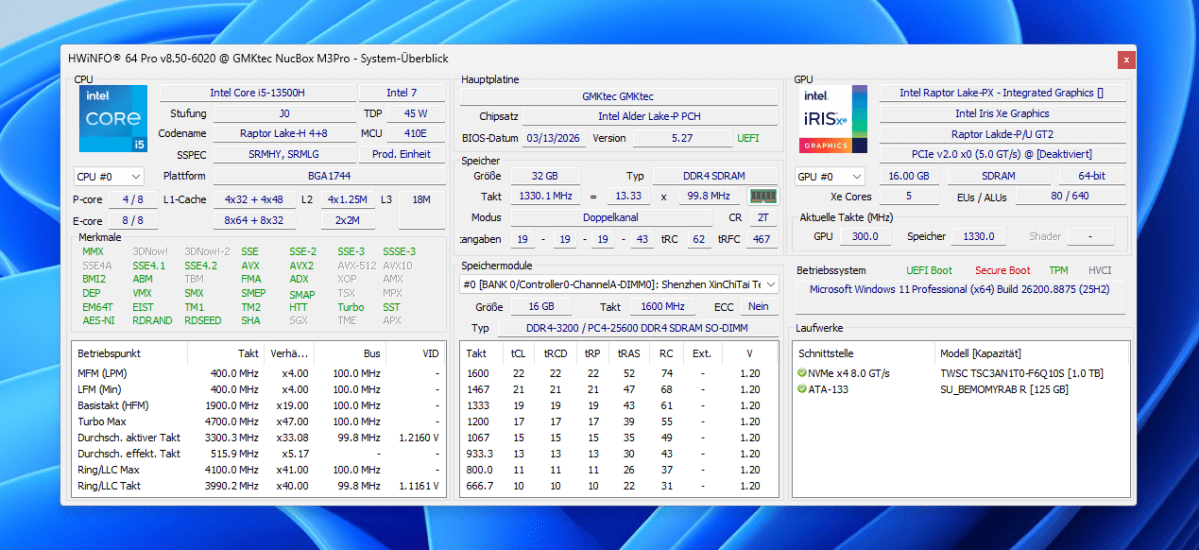Click the BIOS version 5.27 field

[680, 138]
